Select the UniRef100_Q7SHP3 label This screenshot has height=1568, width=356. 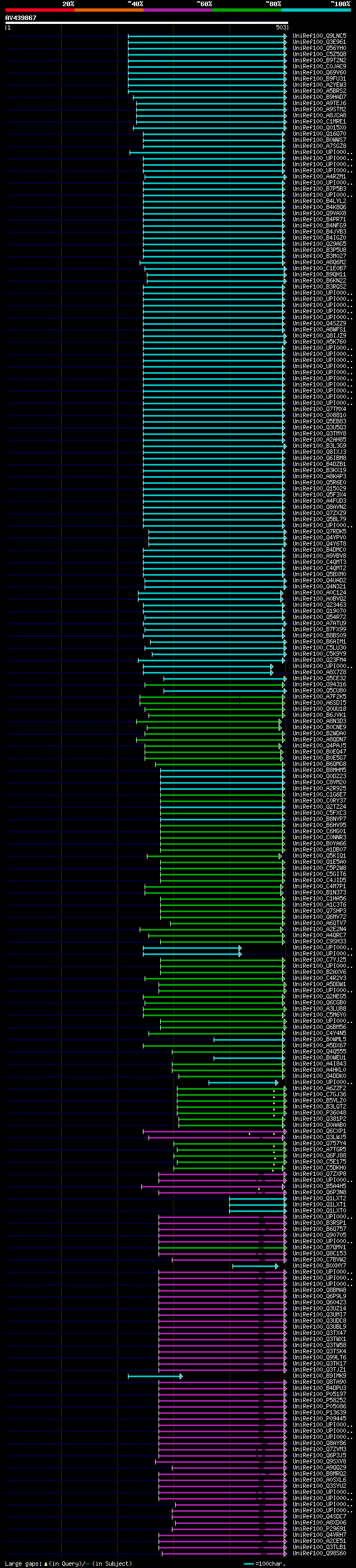click(x=319, y=911)
